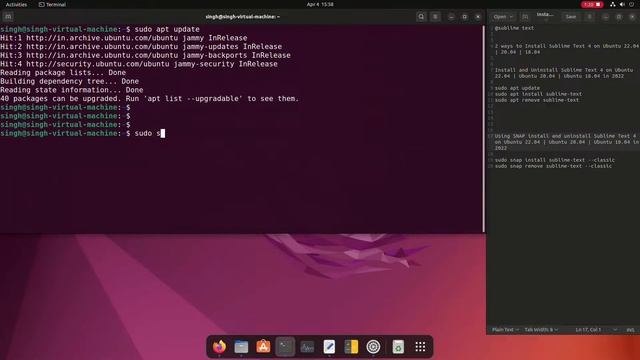Open the circular target app in the dock
The width and height of the screenshot is (640, 360).
373,347
